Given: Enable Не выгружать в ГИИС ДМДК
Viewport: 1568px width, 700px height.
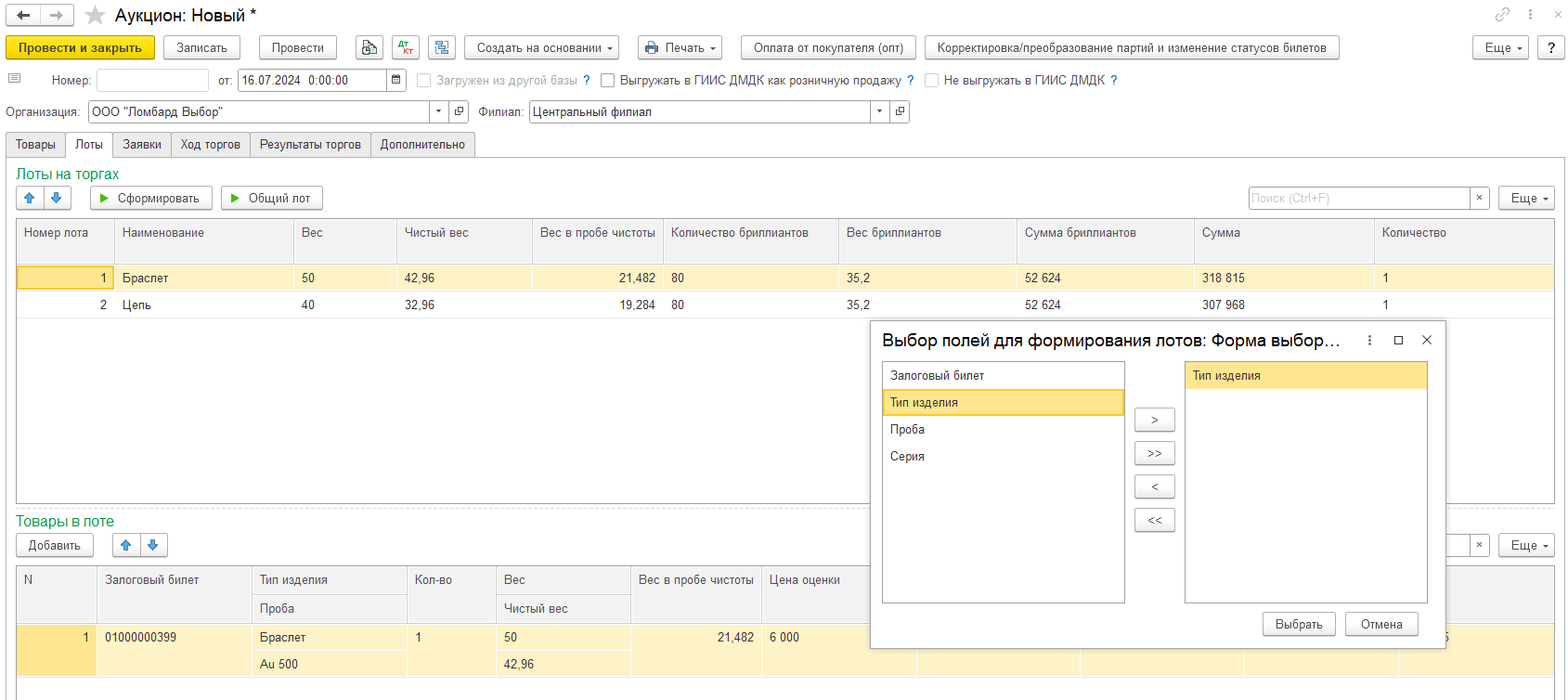Looking at the screenshot, I should (932, 81).
